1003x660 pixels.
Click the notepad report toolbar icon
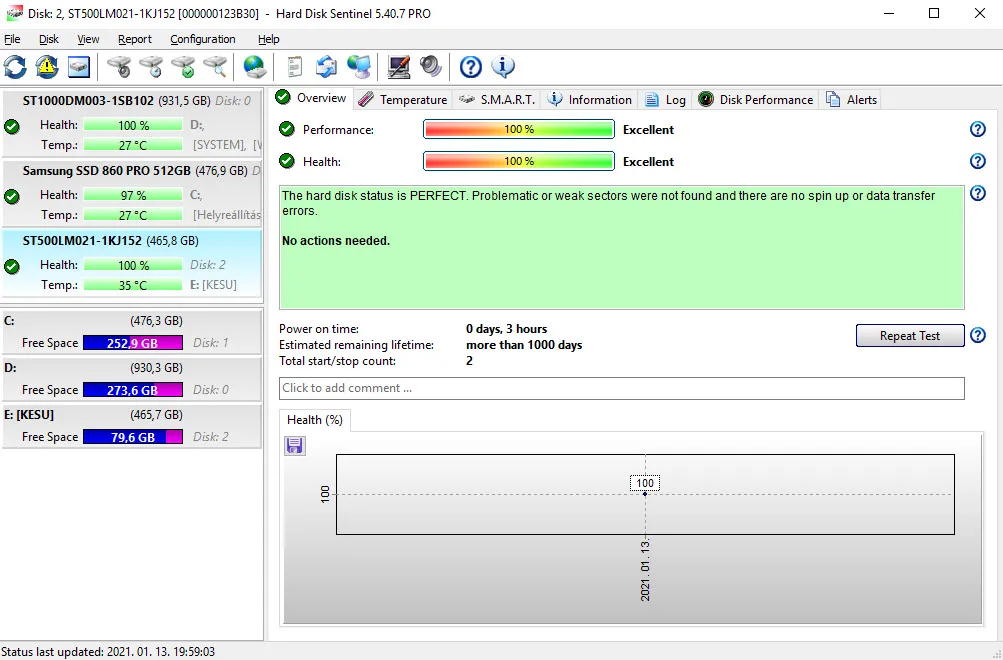click(294, 67)
